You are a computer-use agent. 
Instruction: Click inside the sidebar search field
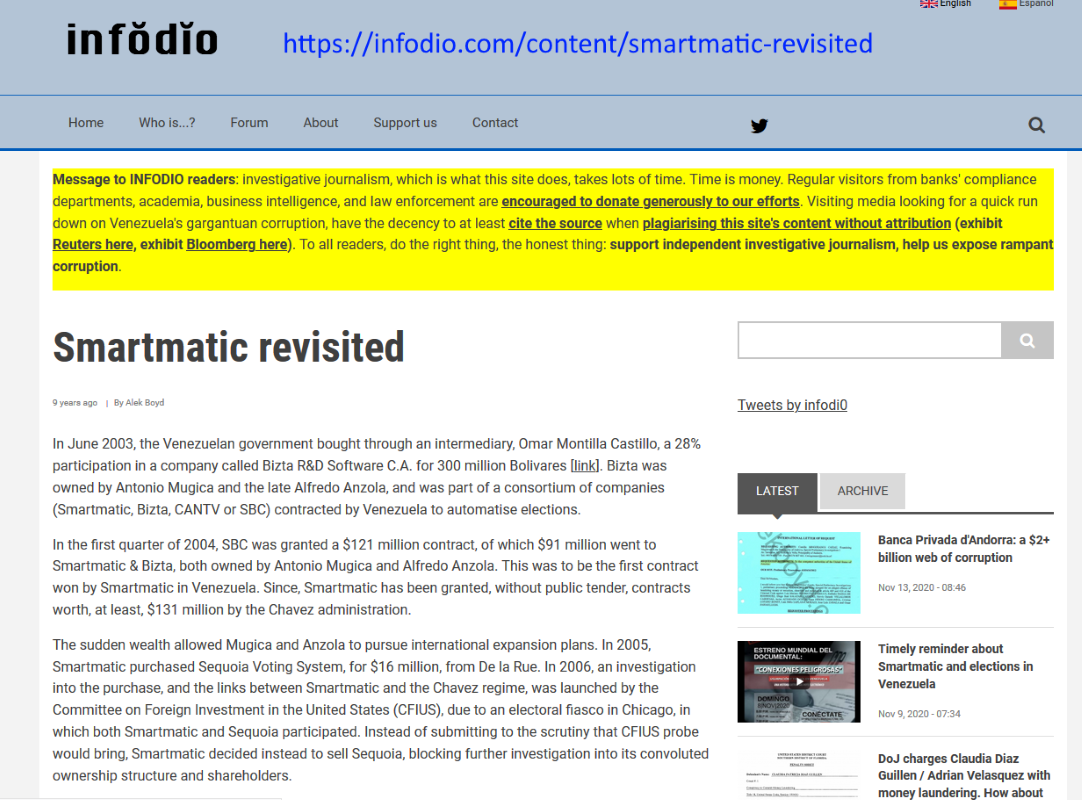(x=869, y=340)
